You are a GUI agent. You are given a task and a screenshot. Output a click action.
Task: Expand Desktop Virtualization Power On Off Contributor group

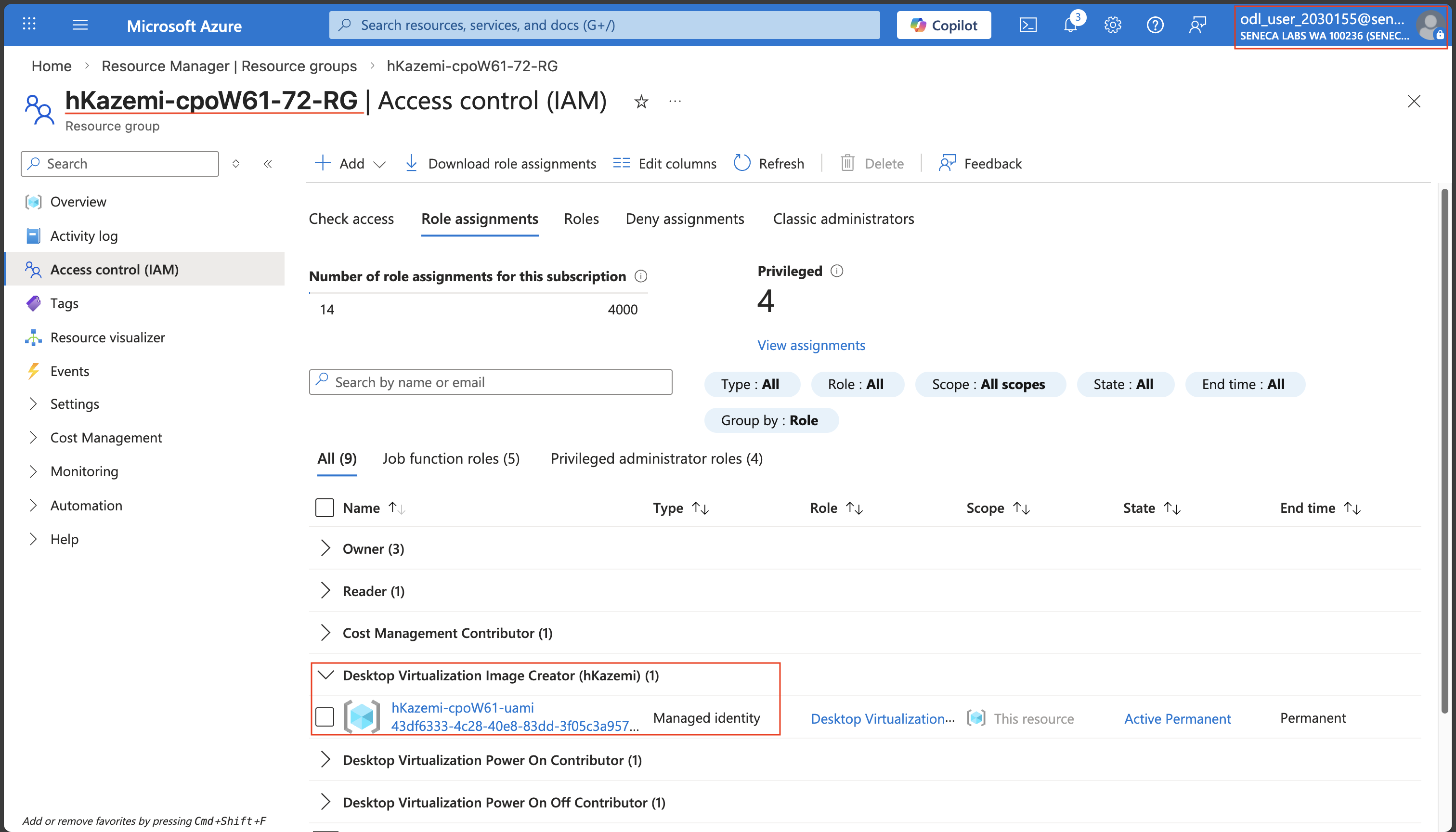coord(325,802)
